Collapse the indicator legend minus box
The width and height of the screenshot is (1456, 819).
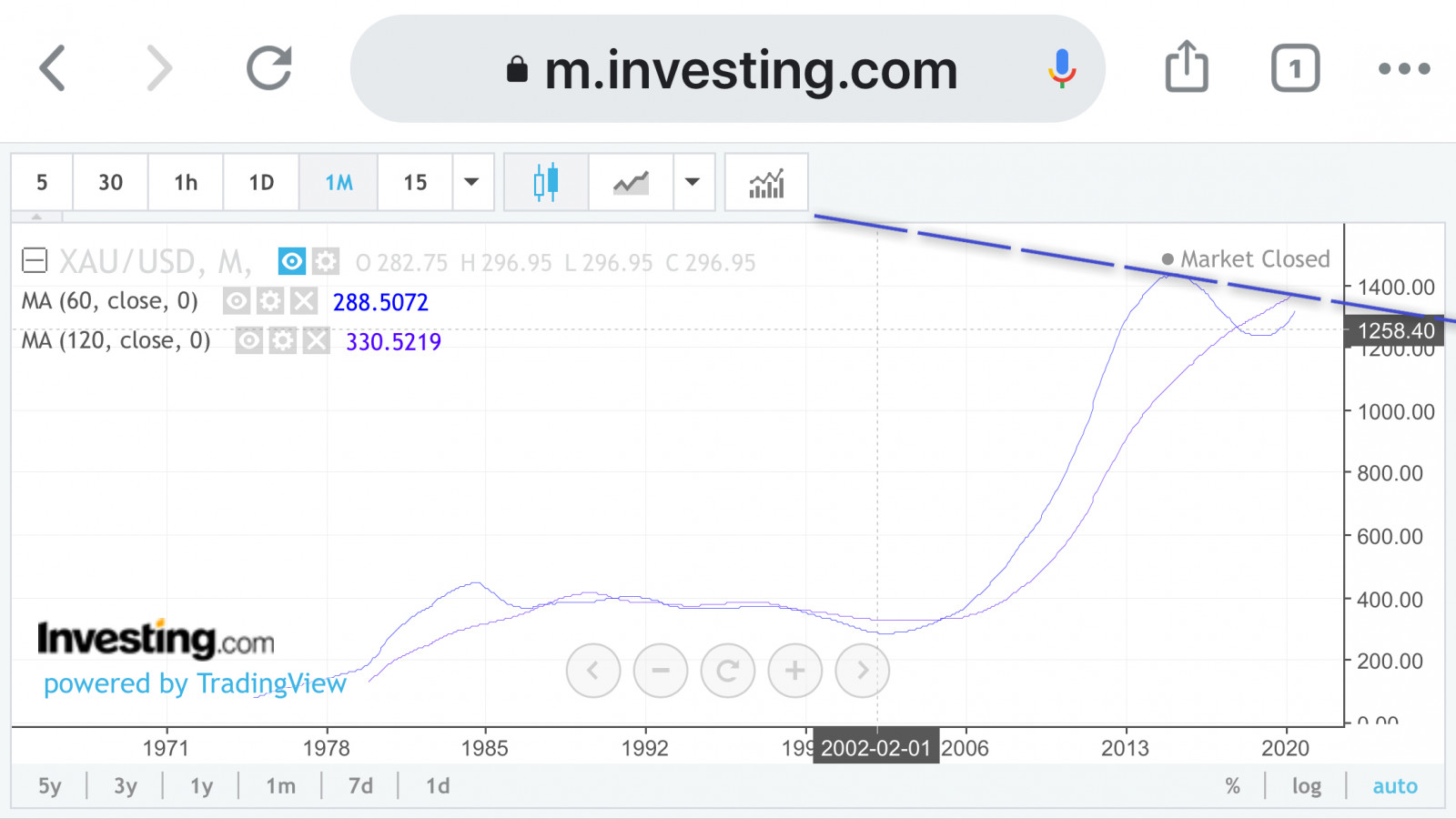tap(35, 262)
